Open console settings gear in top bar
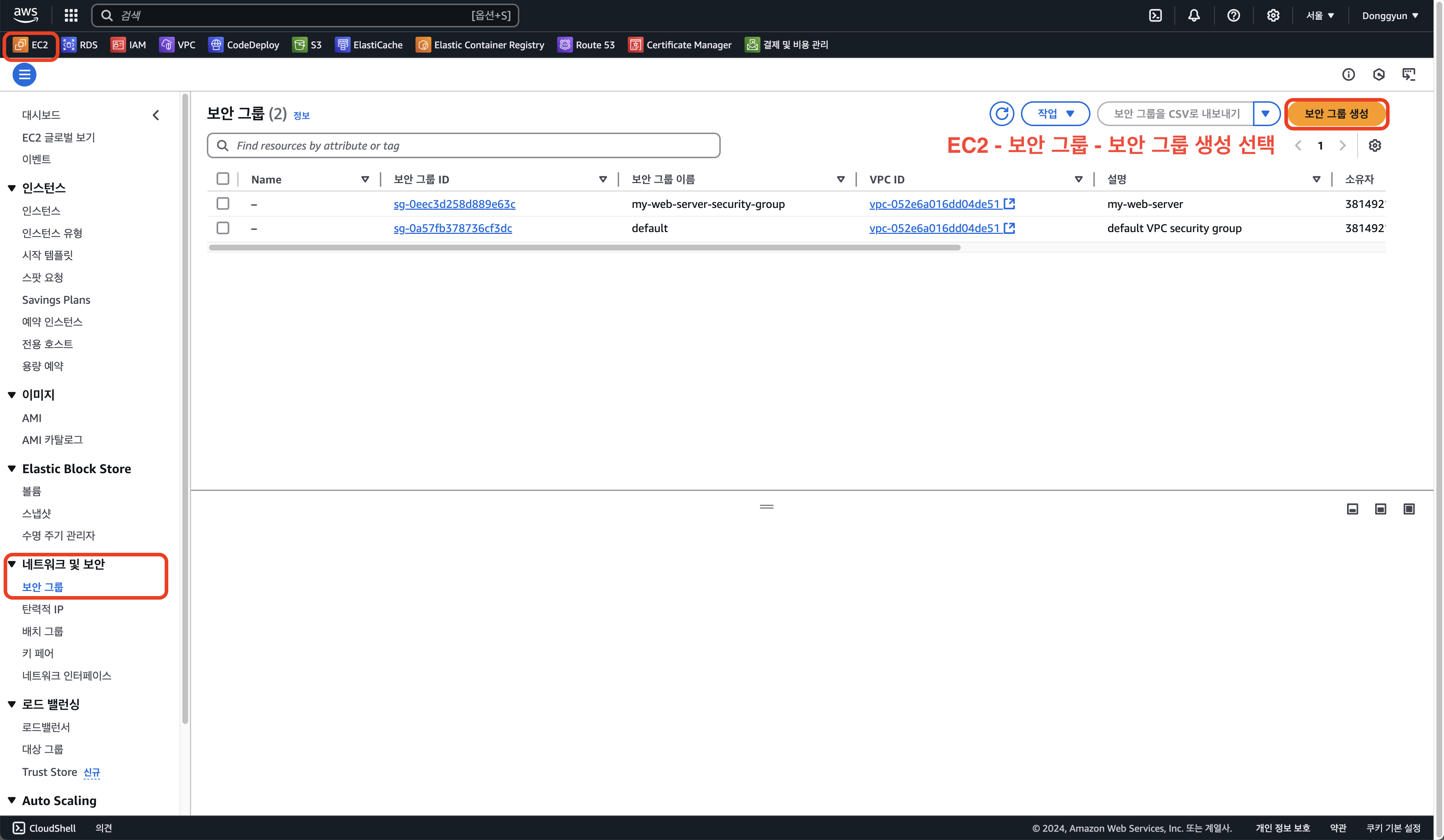The height and width of the screenshot is (840, 1444). click(1273, 15)
